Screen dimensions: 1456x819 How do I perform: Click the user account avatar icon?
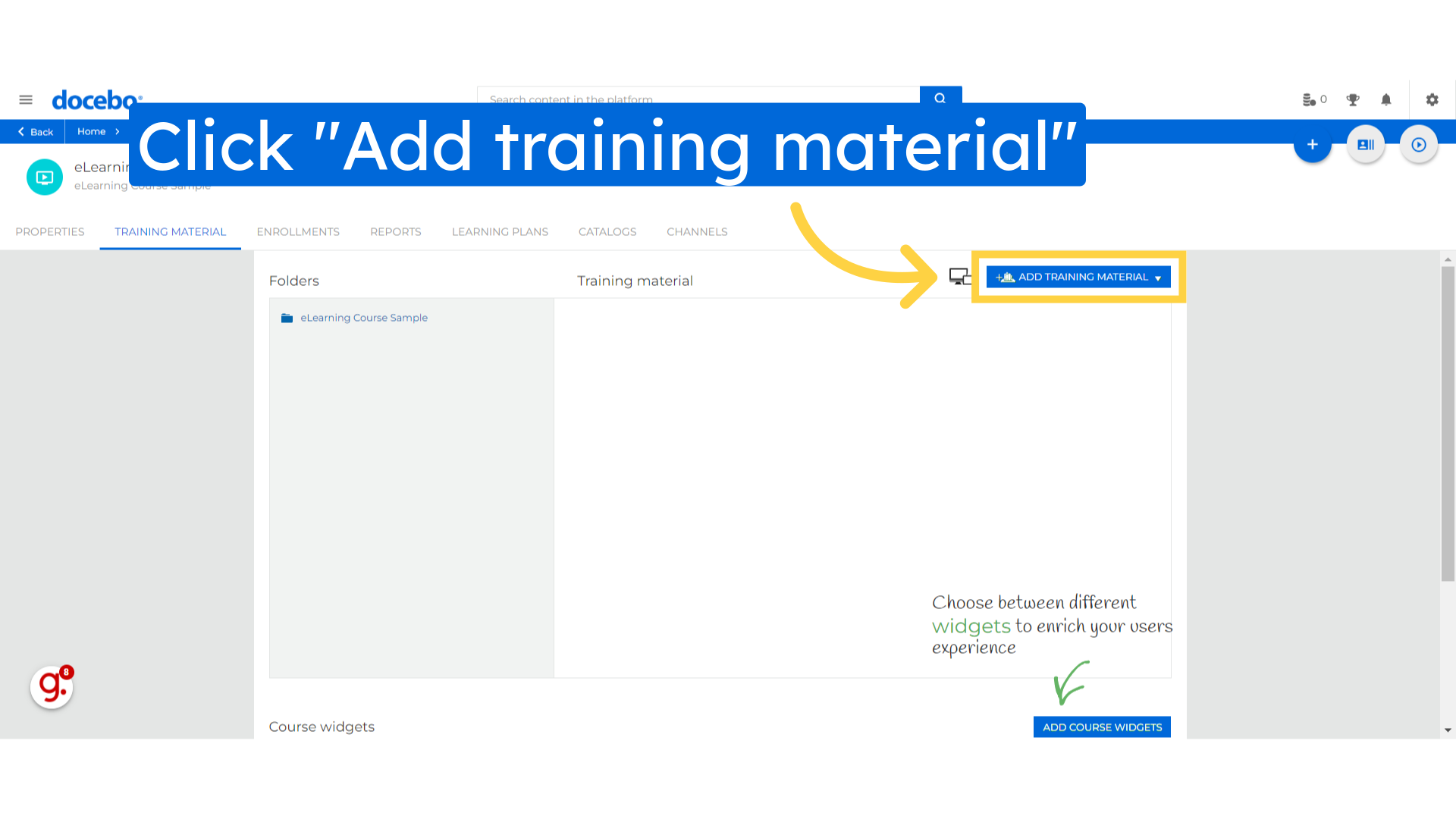(x=1365, y=145)
